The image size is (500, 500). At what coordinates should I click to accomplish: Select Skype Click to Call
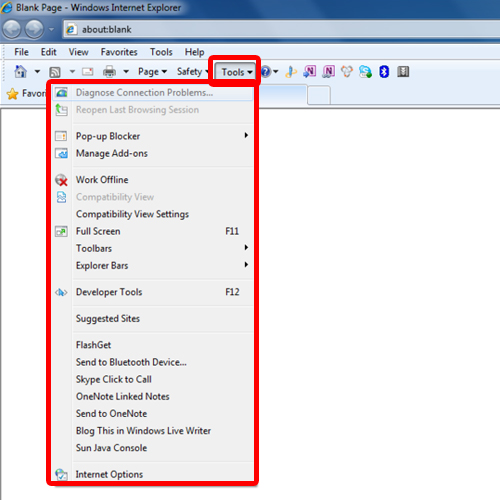pos(153,379)
